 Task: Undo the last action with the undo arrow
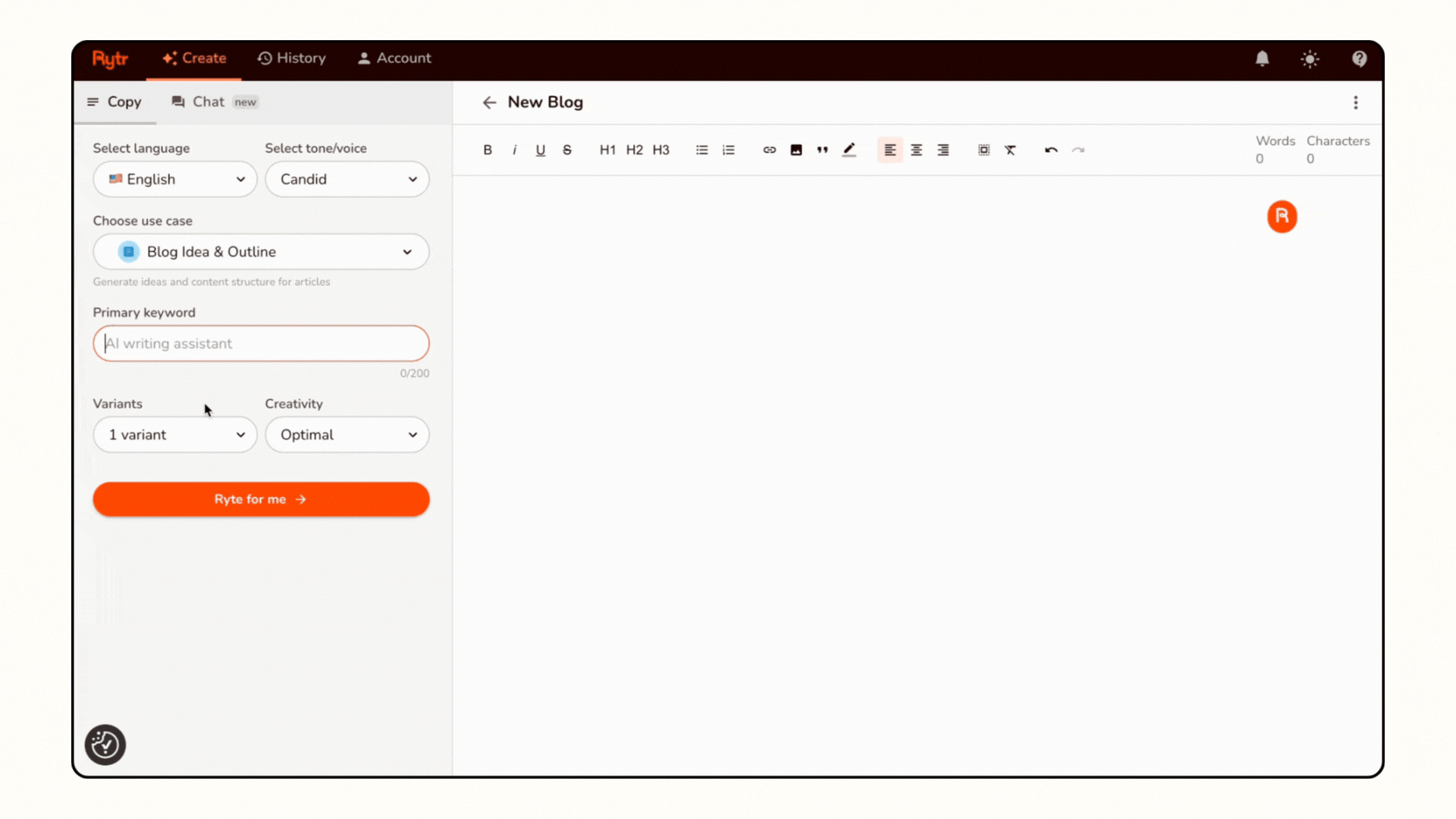click(1051, 149)
